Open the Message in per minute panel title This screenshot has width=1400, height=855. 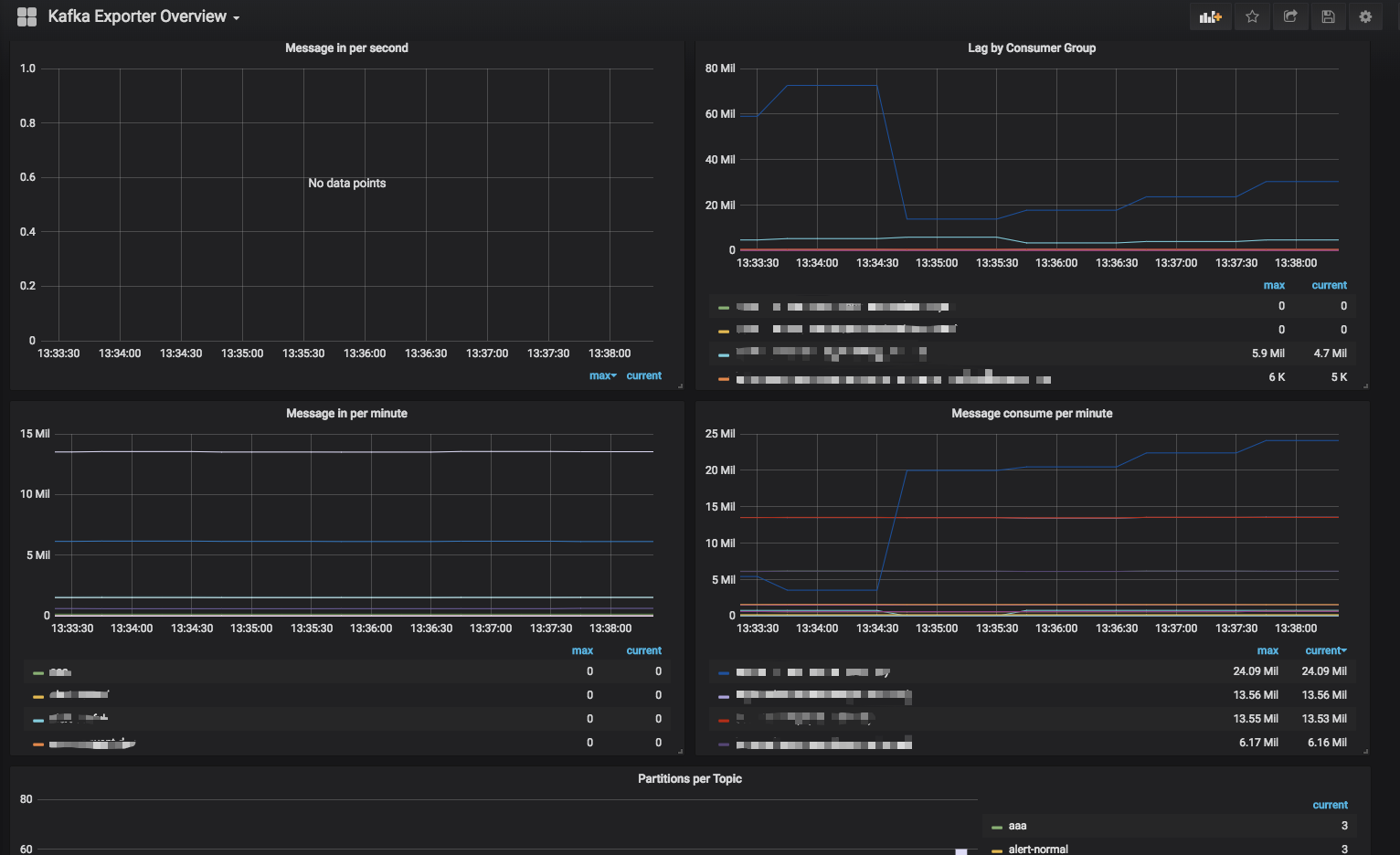[346, 414]
